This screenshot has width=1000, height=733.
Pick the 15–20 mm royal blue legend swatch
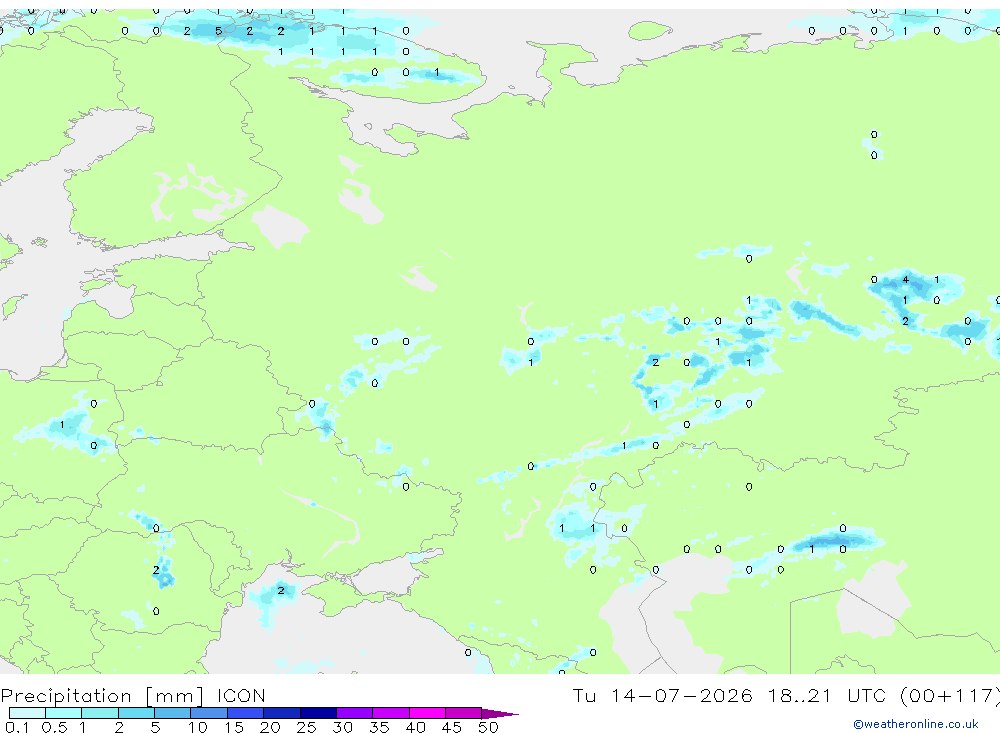pyautogui.click(x=246, y=713)
